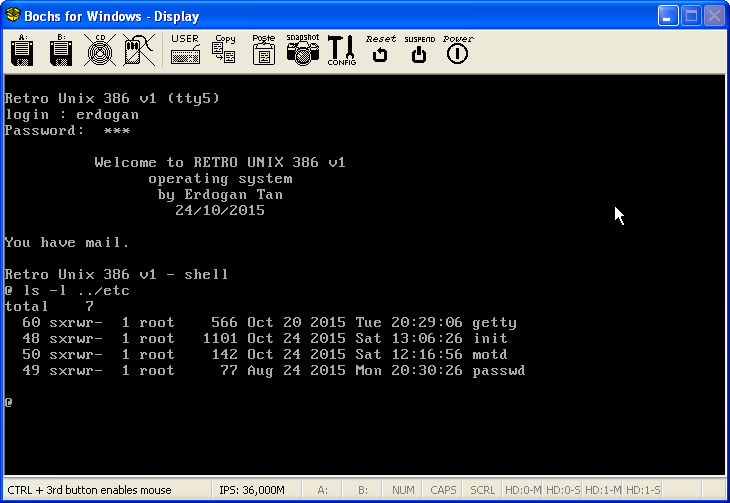The width and height of the screenshot is (730, 503).
Task: Click the Paste clipboard icon
Action: pos(264,50)
